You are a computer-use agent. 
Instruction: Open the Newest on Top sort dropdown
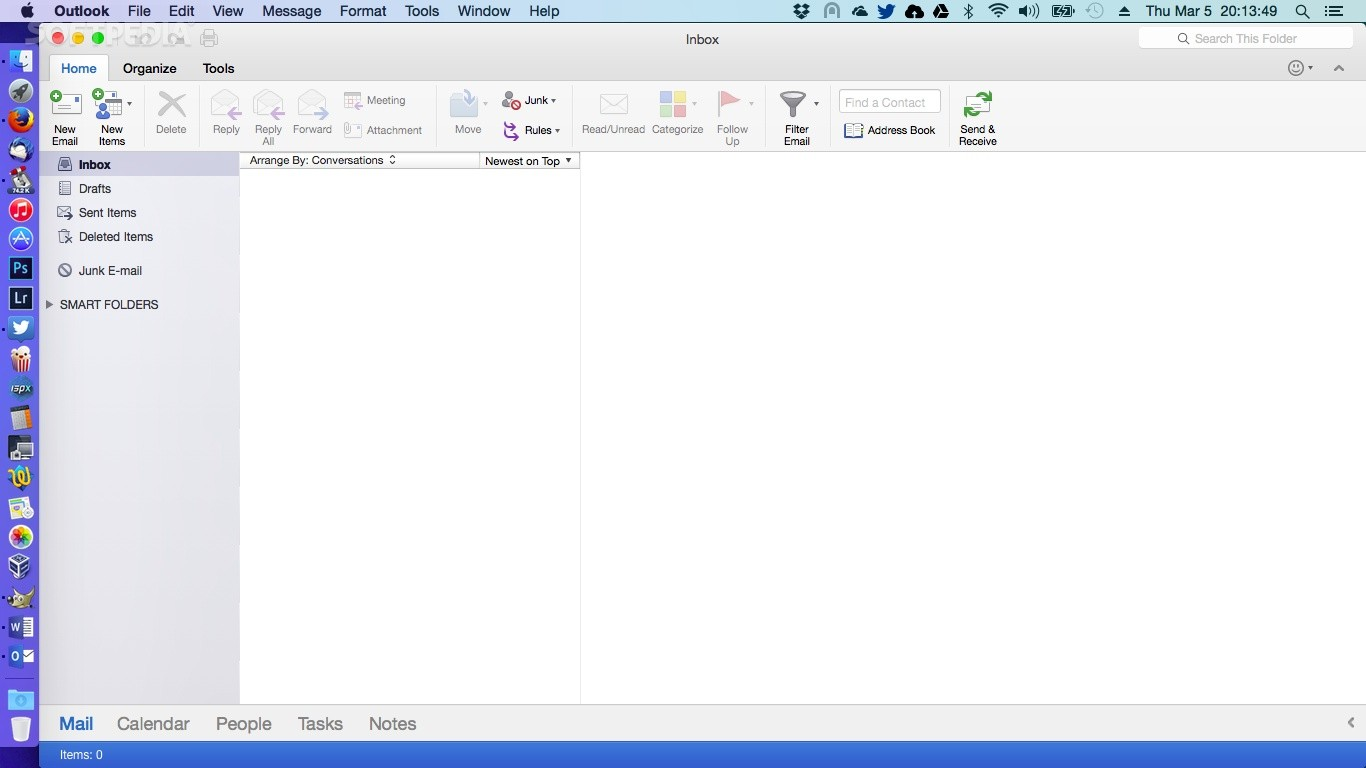[529, 160]
